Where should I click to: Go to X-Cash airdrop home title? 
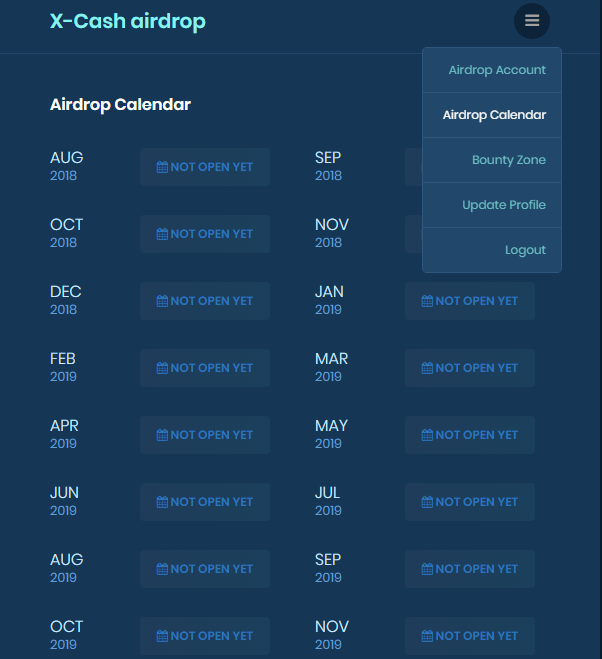pyautogui.click(x=127, y=21)
